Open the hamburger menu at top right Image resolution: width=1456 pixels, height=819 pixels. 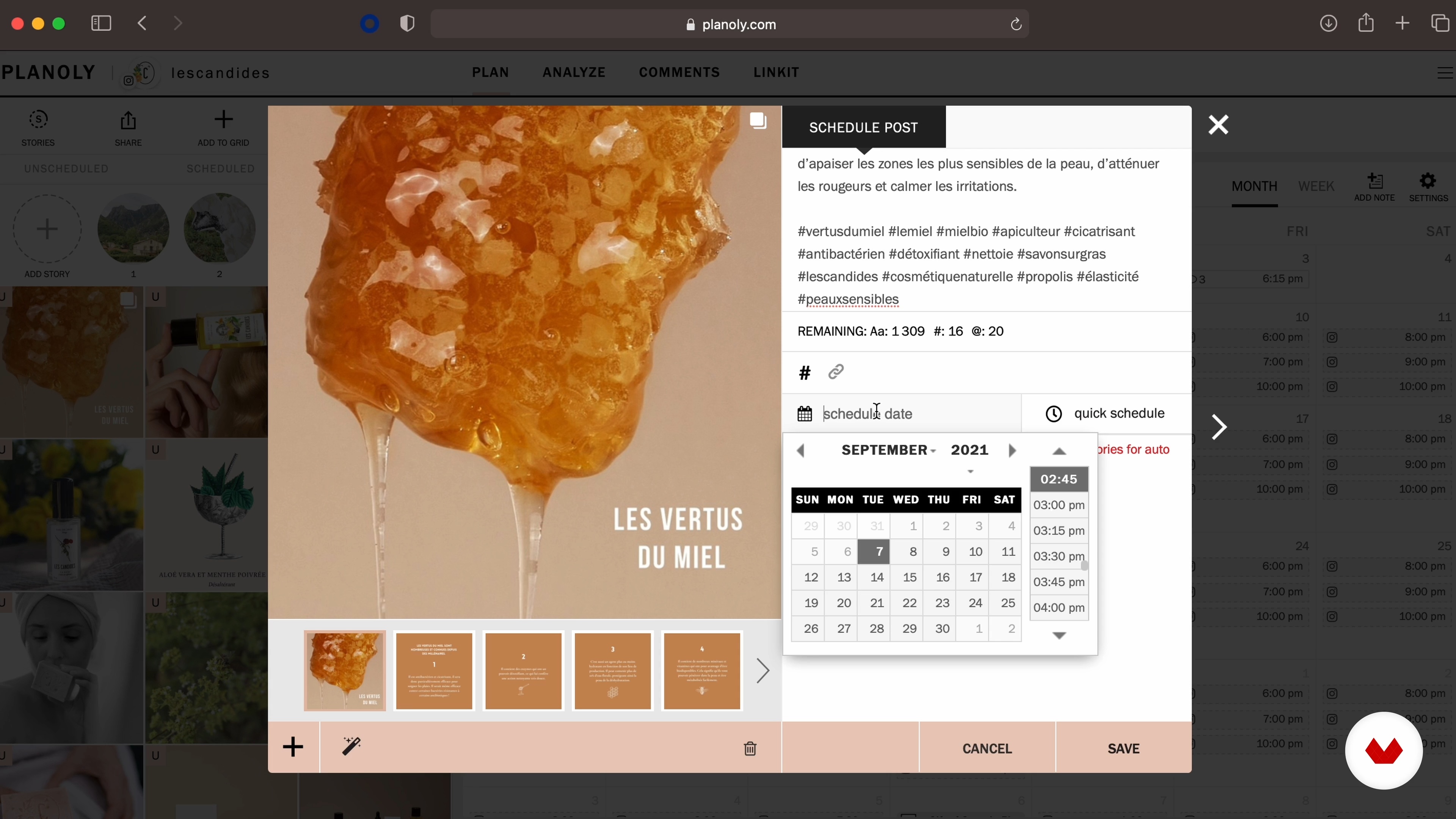tap(1445, 72)
